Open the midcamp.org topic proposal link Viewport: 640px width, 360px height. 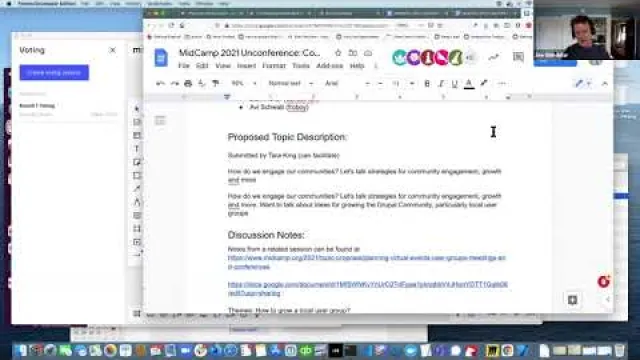coord(366,262)
